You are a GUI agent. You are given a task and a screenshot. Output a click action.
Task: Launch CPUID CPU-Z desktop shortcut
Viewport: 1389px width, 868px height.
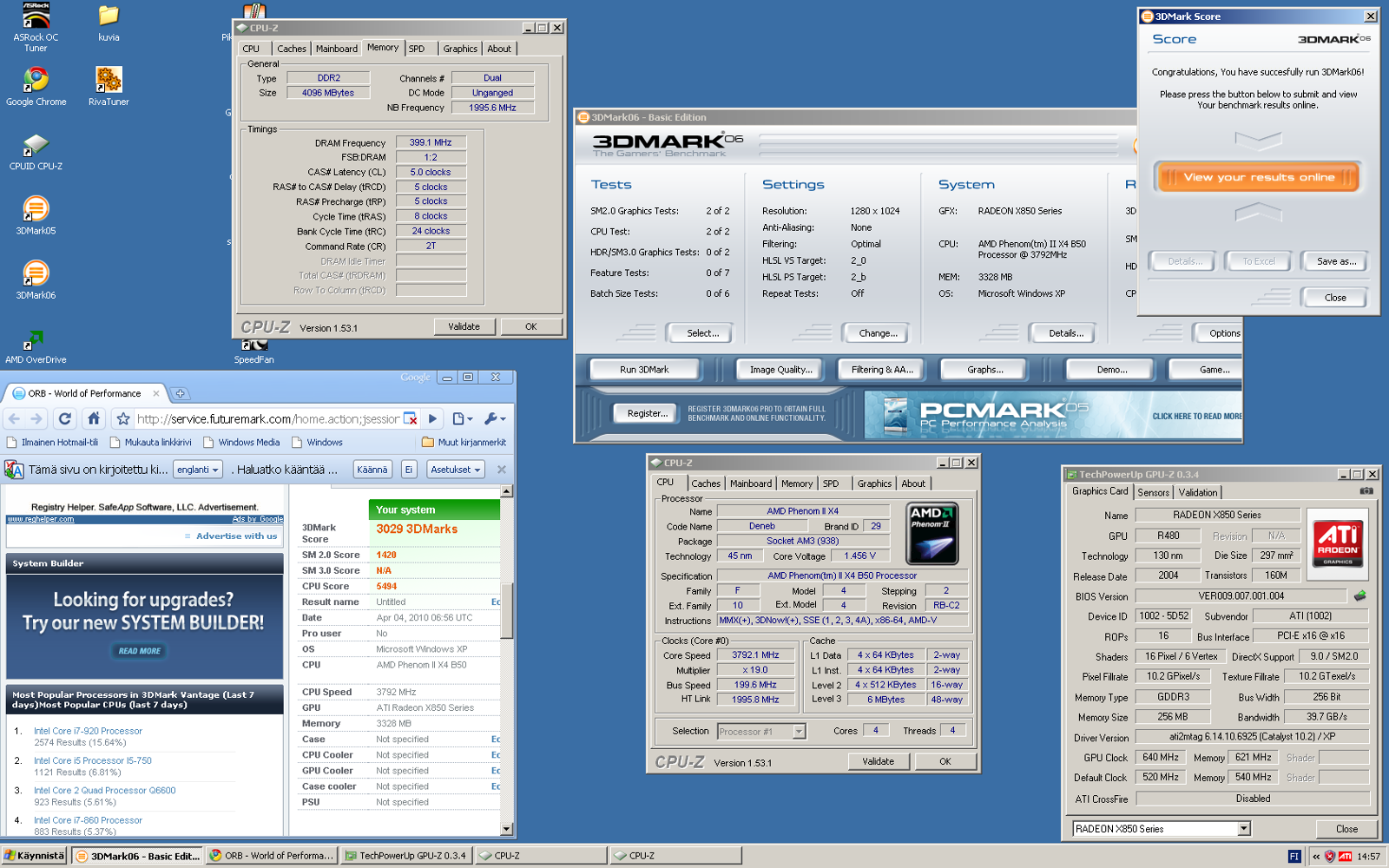pos(36,151)
